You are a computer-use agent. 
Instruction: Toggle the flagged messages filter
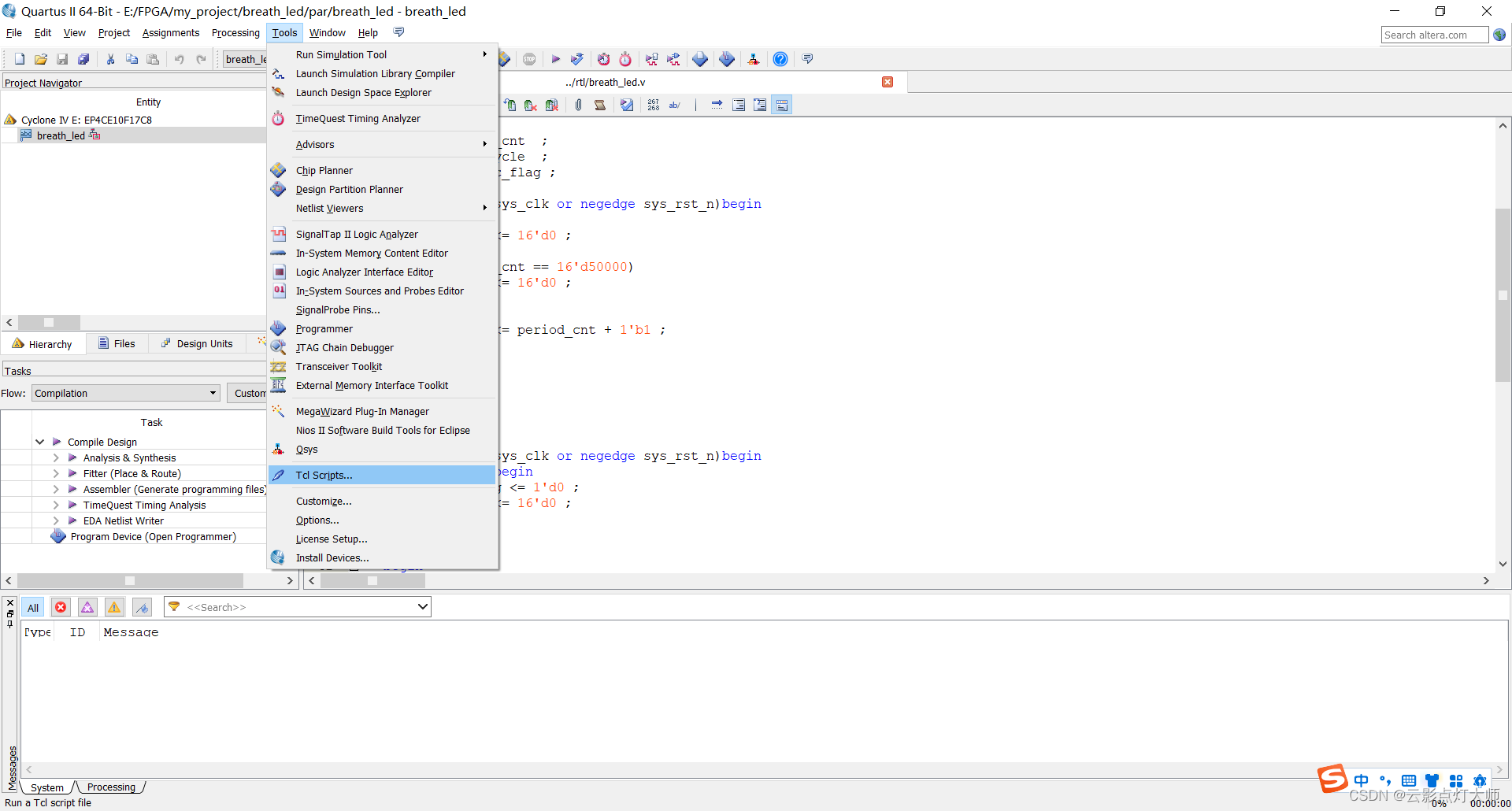pyautogui.click(x=142, y=607)
